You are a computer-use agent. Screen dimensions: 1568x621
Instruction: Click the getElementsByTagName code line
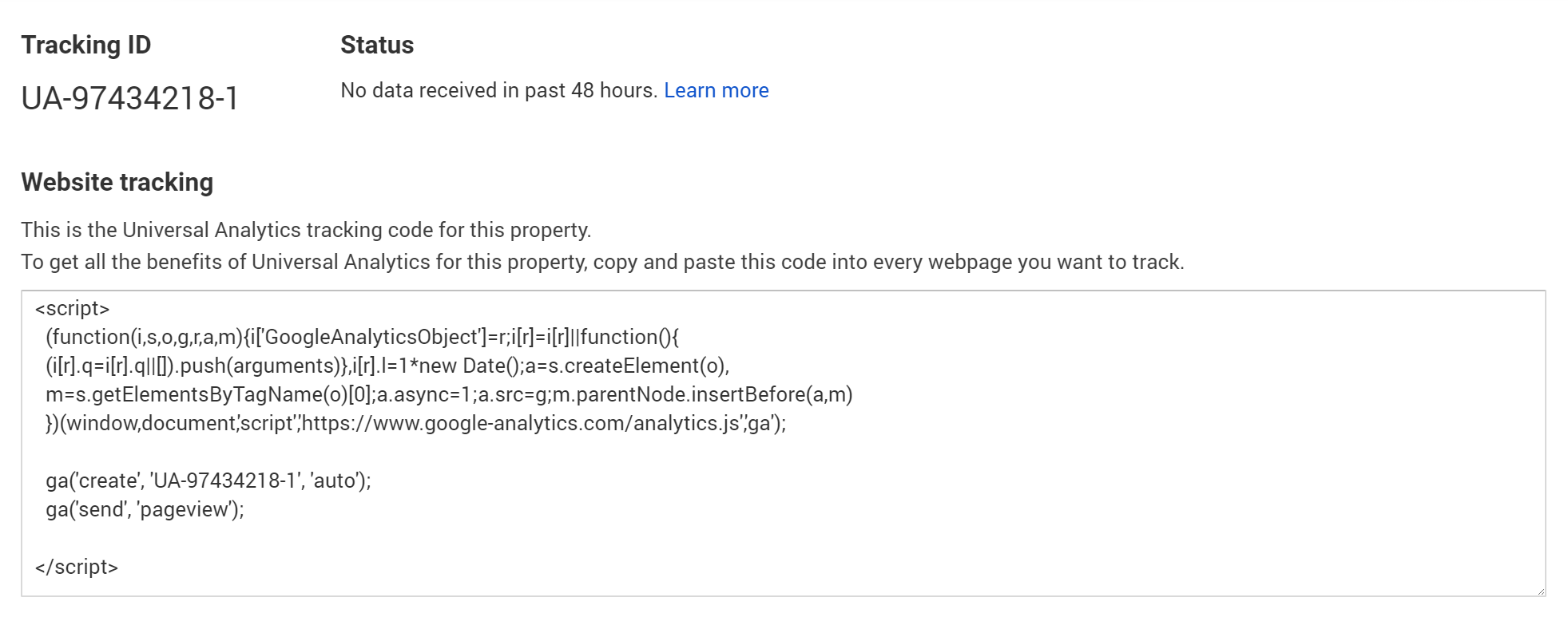[x=449, y=394]
